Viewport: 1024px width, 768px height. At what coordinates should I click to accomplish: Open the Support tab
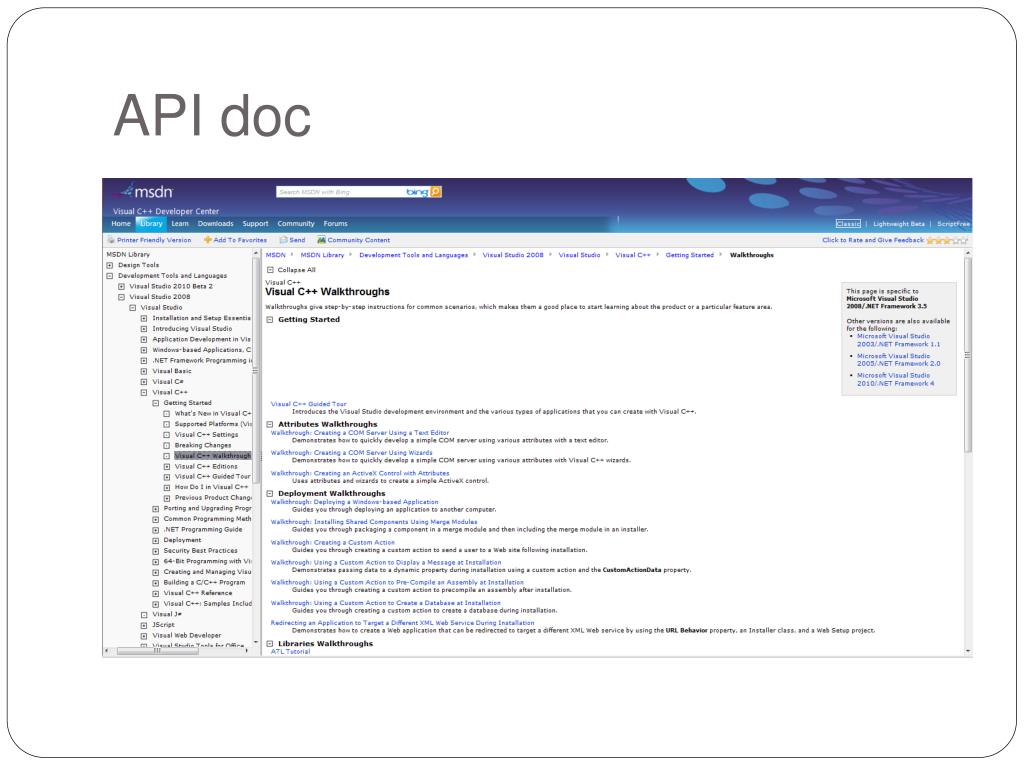tap(255, 223)
